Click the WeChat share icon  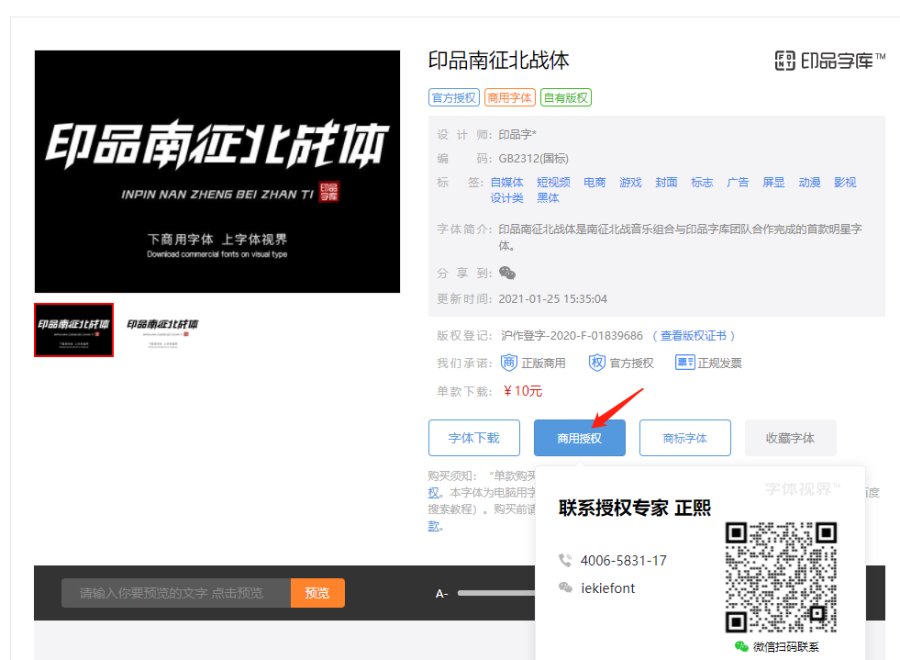pos(507,273)
